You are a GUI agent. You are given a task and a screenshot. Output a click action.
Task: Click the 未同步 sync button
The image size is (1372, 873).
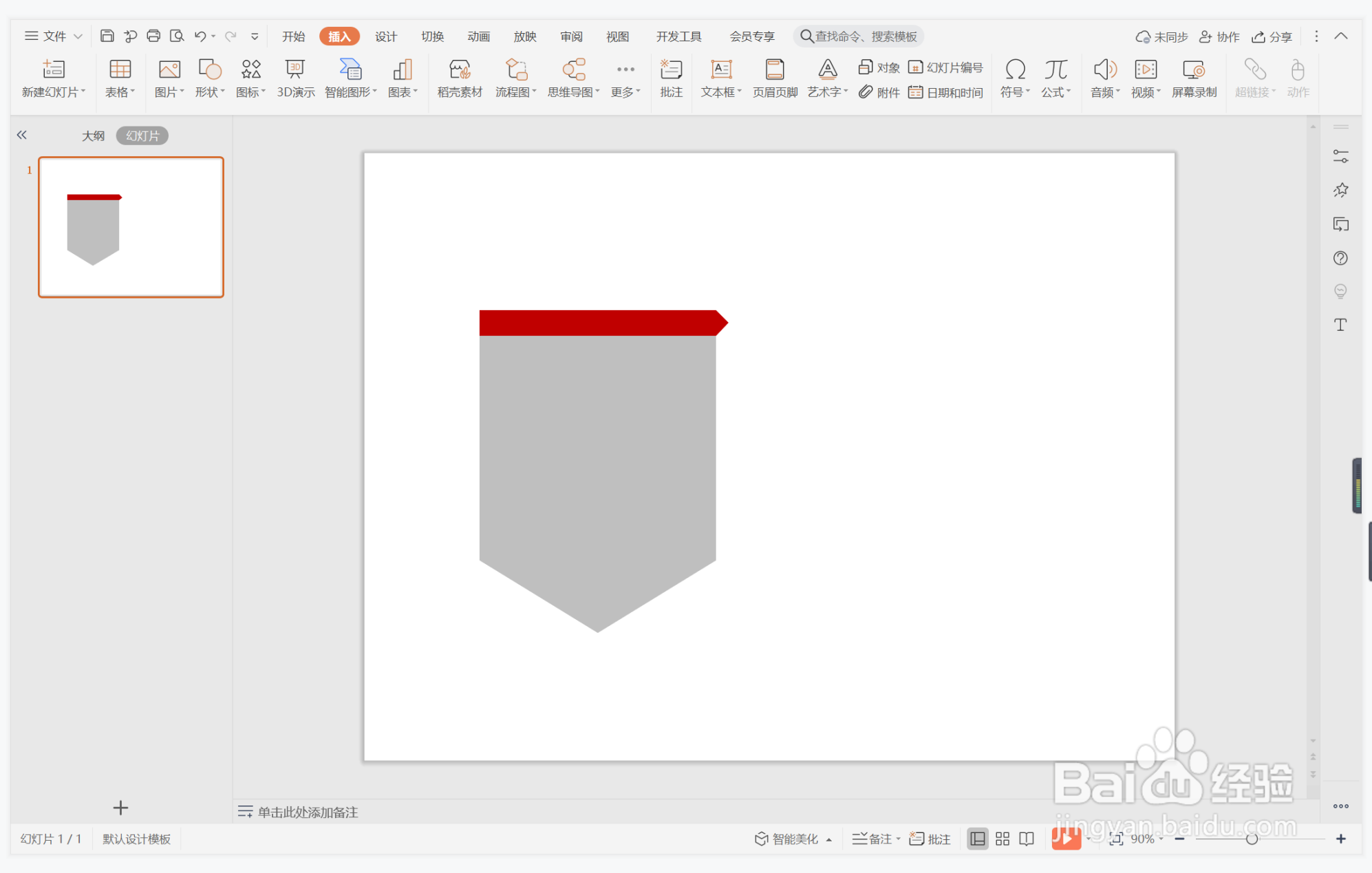[1162, 36]
